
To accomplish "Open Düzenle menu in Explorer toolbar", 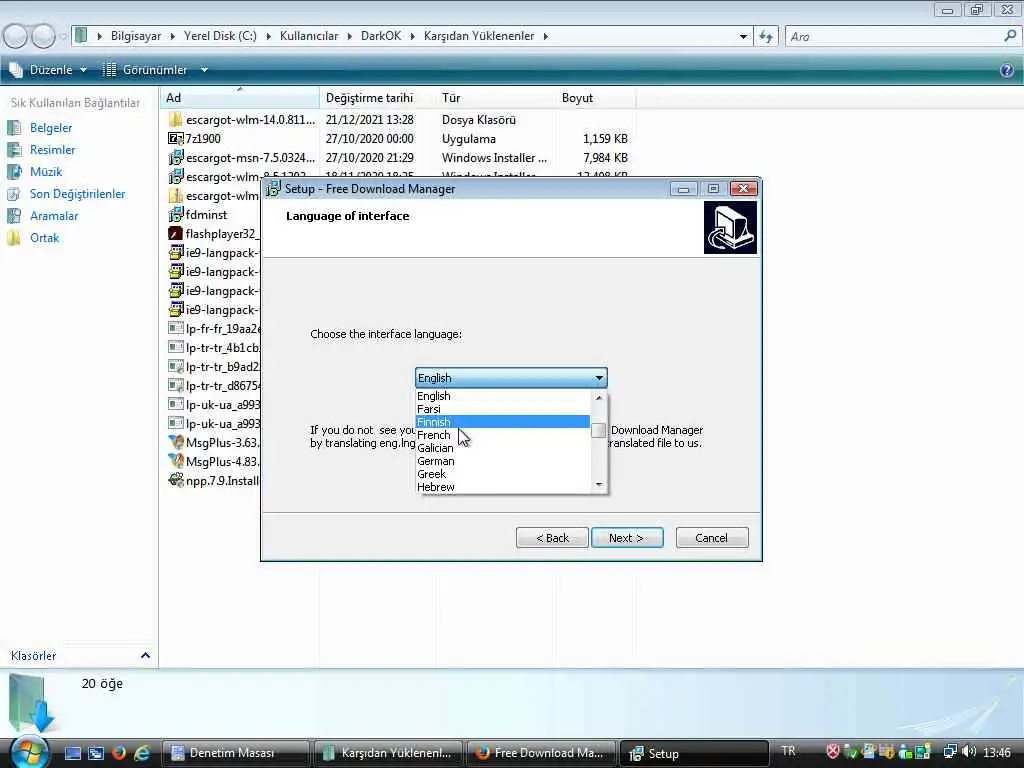I will [48, 69].
